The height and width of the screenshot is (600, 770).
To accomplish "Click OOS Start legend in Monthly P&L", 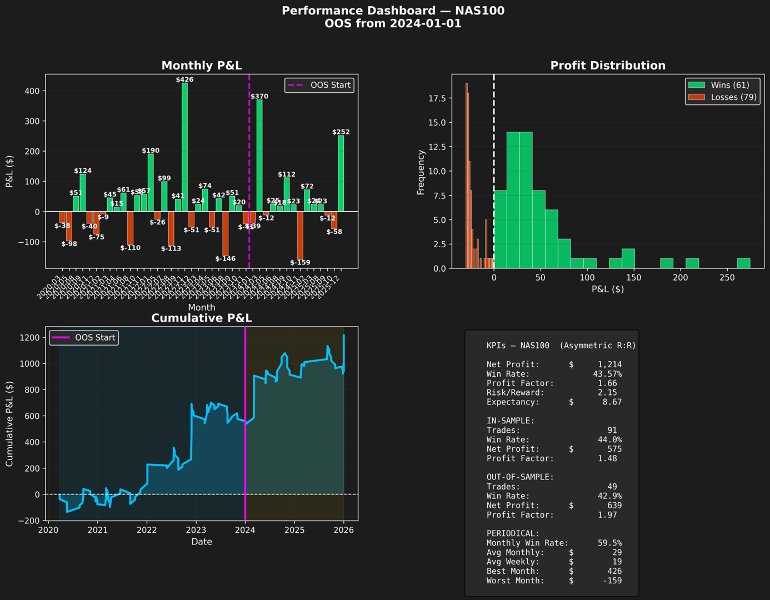I will [x=319, y=85].
